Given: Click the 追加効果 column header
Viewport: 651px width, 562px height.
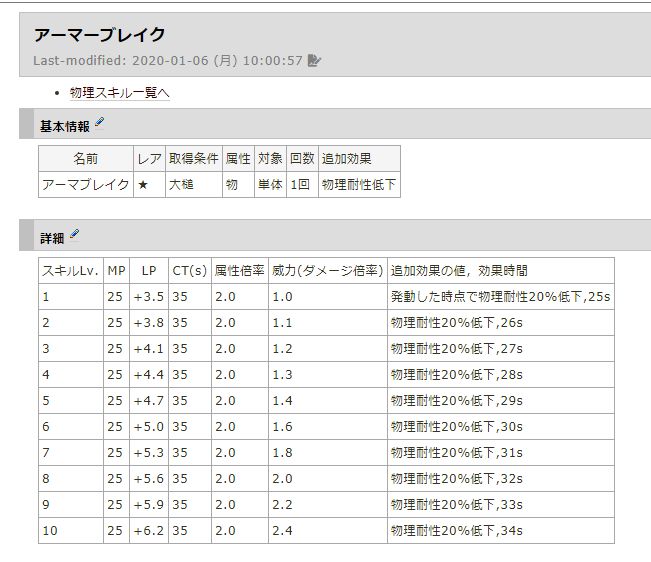Looking at the screenshot, I should coord(359,159).
